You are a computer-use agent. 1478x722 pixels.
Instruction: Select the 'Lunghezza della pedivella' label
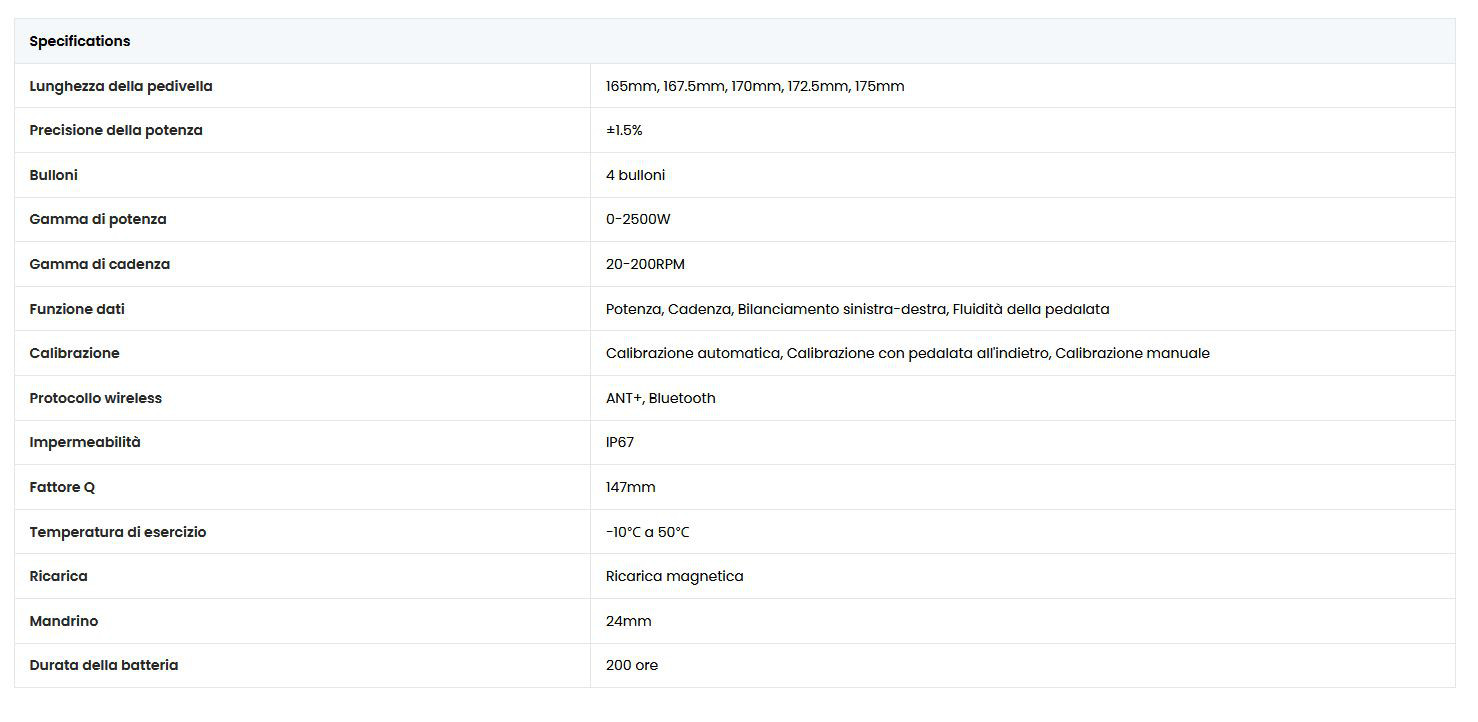121,86
